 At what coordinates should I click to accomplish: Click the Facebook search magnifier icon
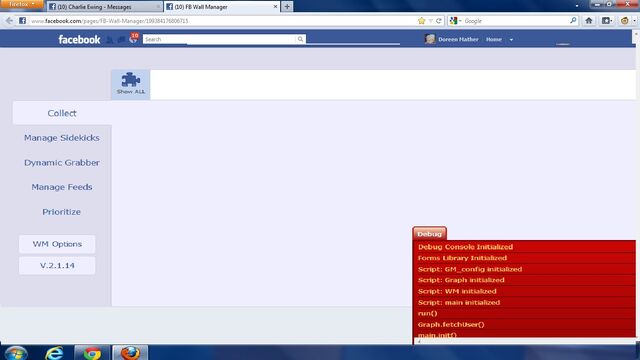pyautogui.click(x=300, y=39)
